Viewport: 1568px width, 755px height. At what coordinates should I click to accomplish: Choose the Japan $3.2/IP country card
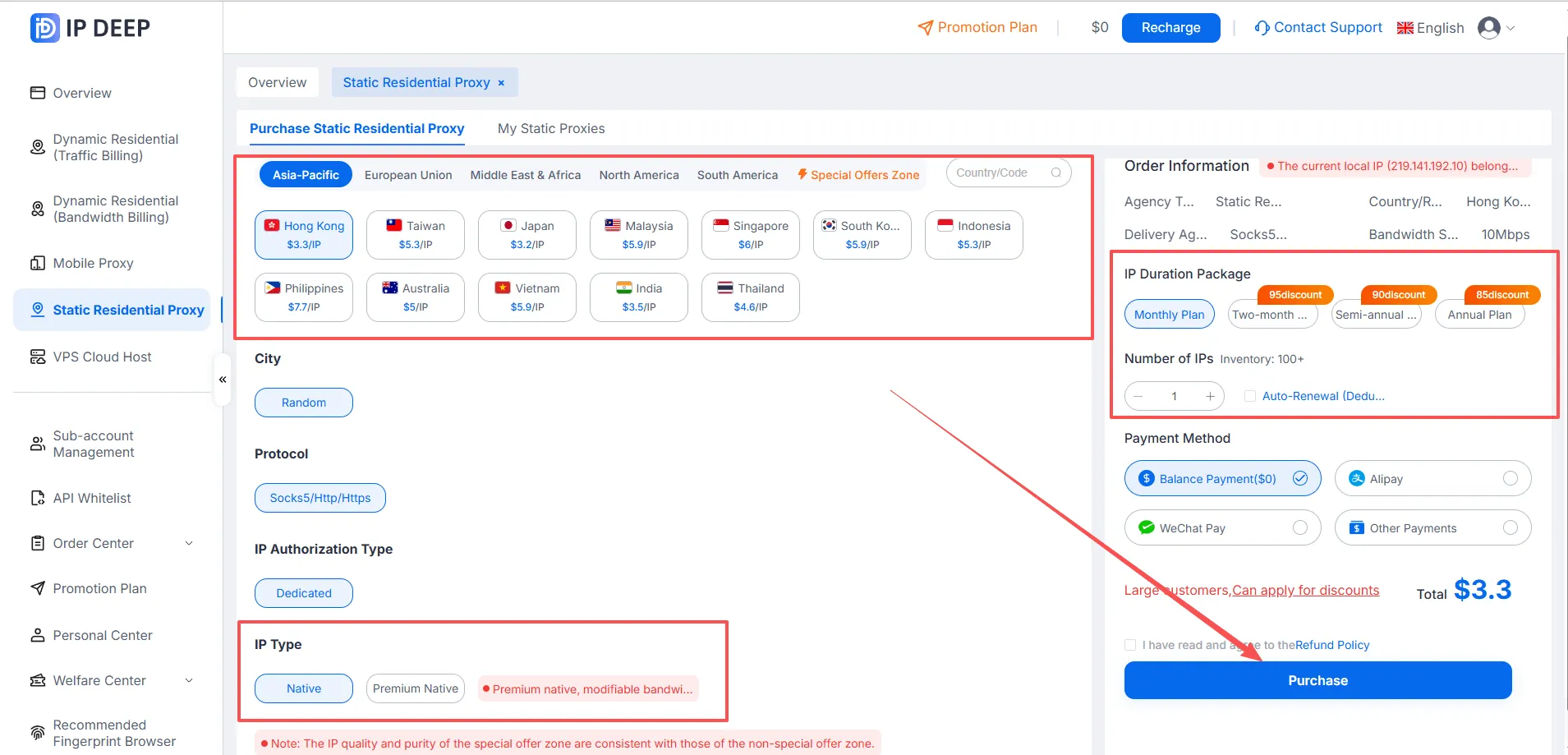pos(527,235)
